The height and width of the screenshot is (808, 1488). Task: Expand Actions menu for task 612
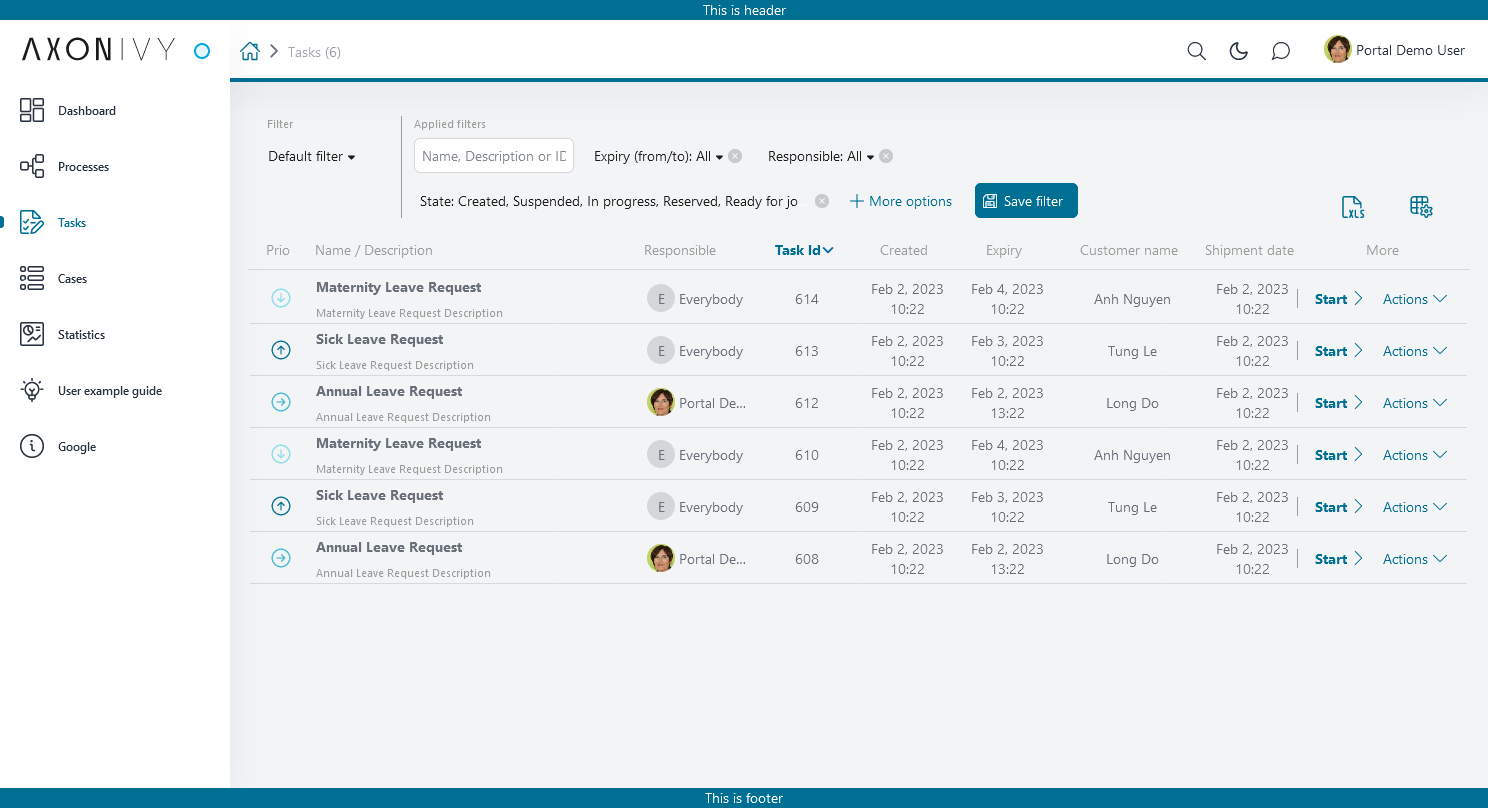[x=1414, y=403]
